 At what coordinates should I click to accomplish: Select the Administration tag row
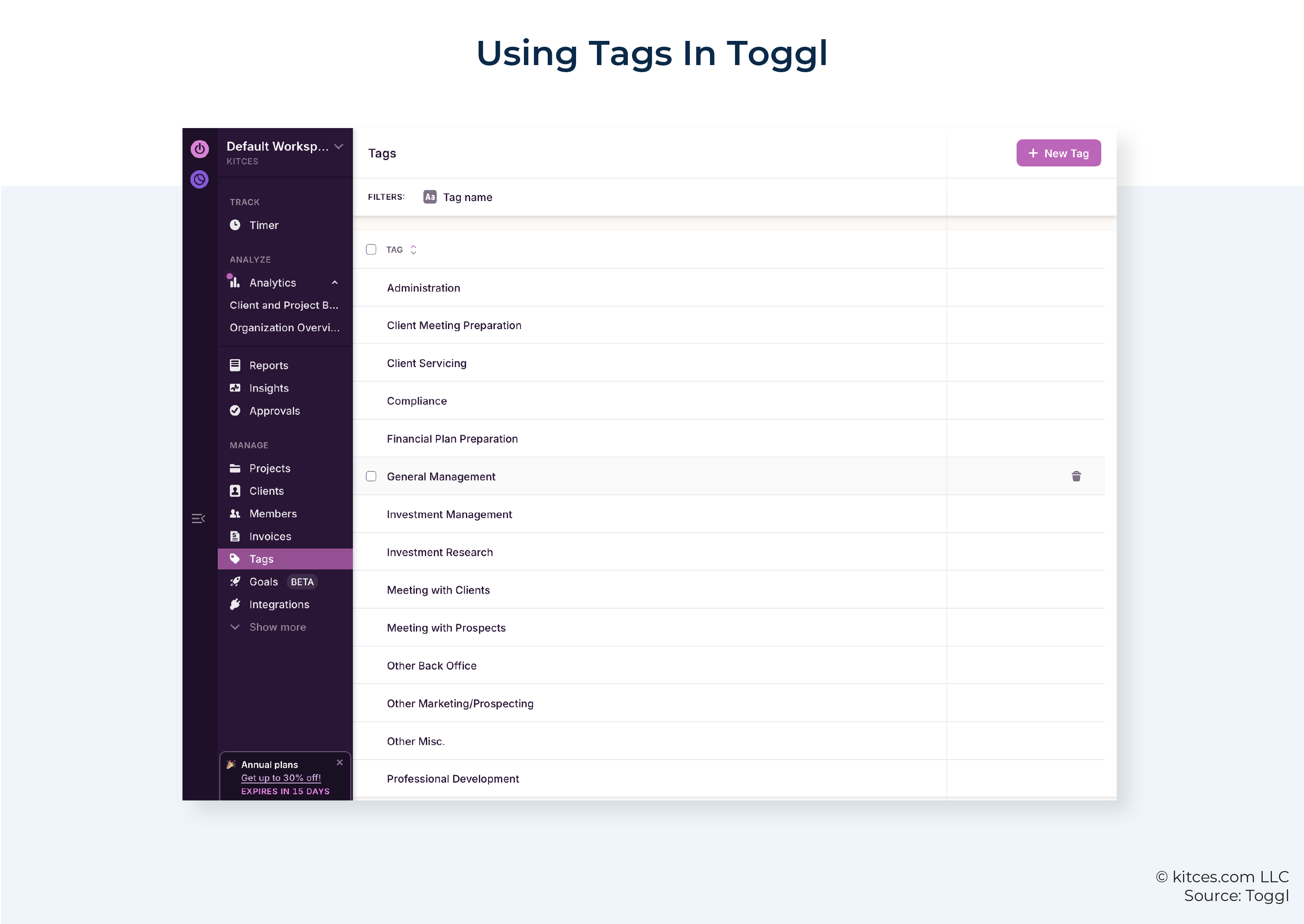pos(729,288)
